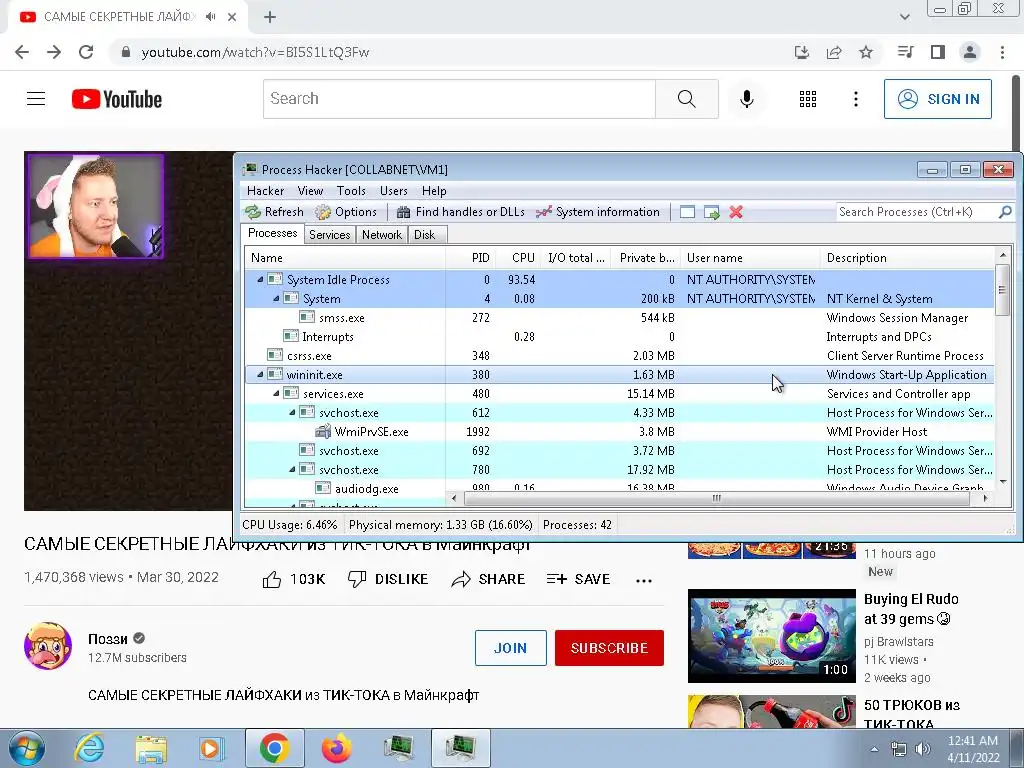This screenshot has width=1024, height=768.
Task: Click the red X terminate icon in toolbar
Action: click(x=736, y=212)
